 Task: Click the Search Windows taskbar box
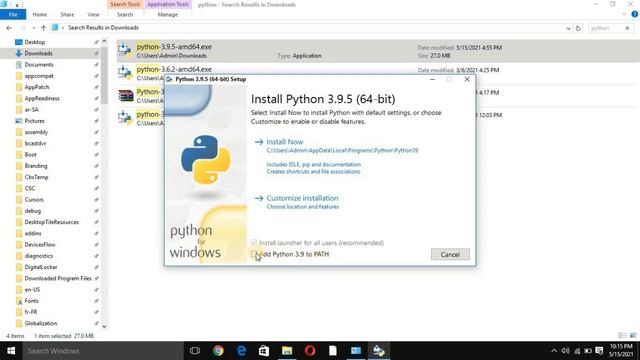tap(102, 351)
